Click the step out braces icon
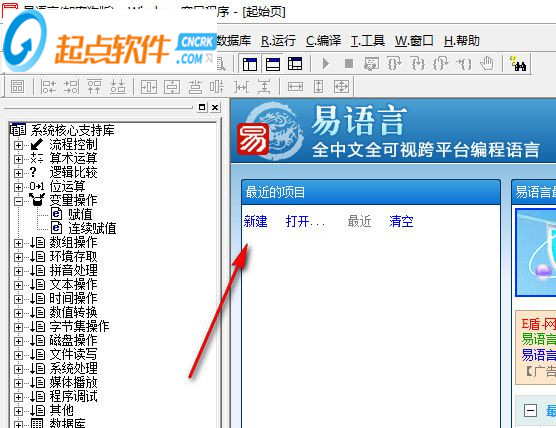The image size is (556, 428). click(440, 64)
